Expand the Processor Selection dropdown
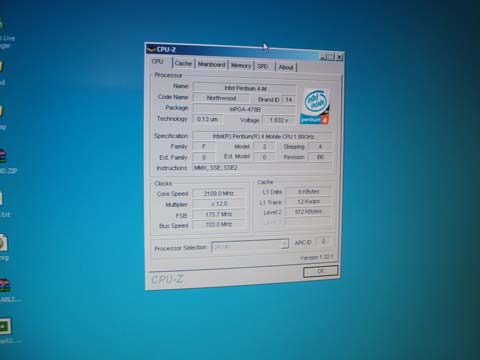 (250, 246)
